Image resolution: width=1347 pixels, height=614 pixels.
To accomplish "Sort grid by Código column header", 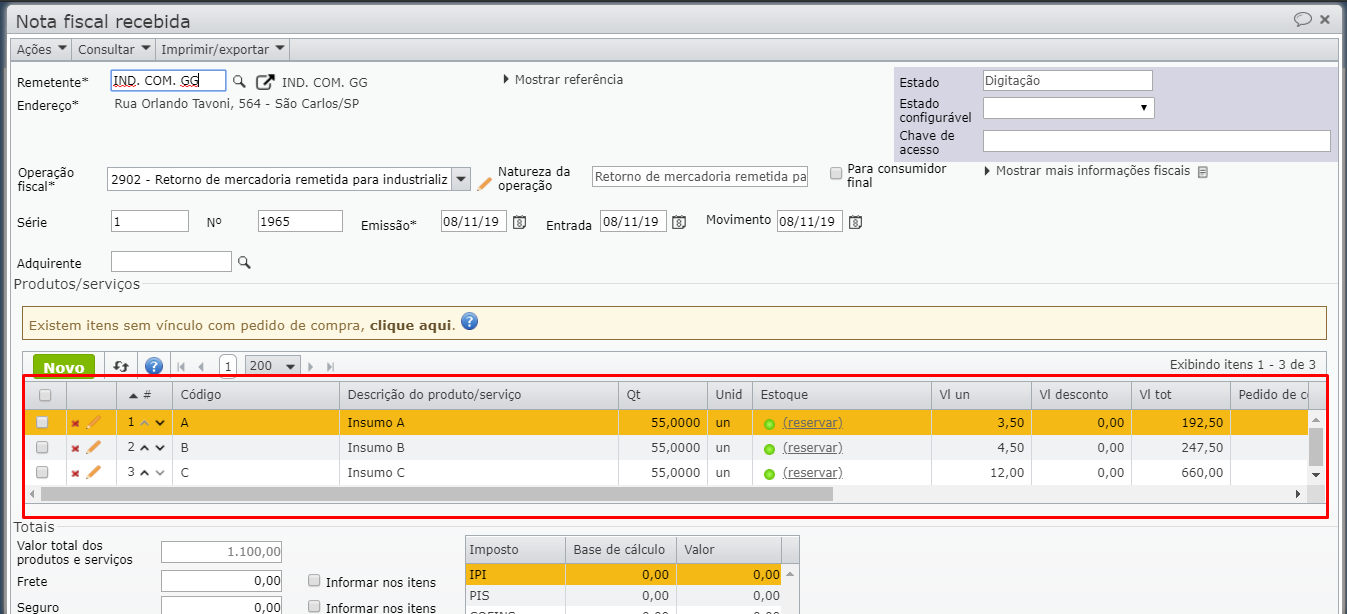I will 255,395.
